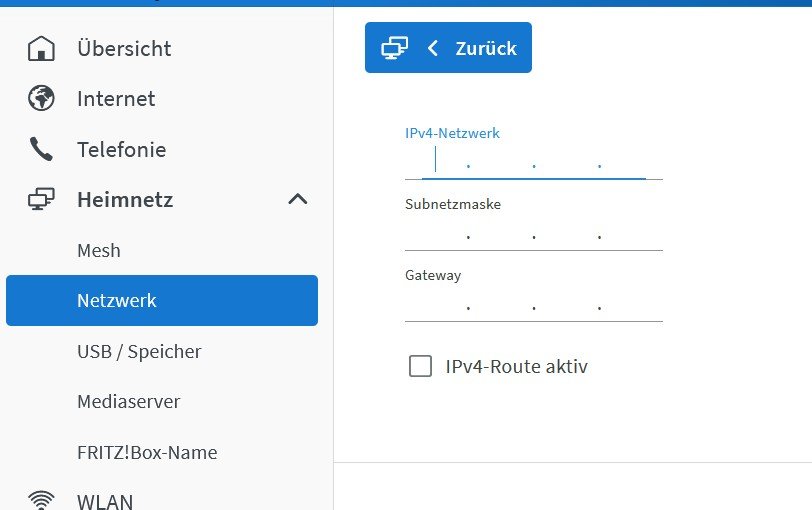Open the FRITZ!Box-Name page
The width and height of the screenshot is (812, 510).
147,452
